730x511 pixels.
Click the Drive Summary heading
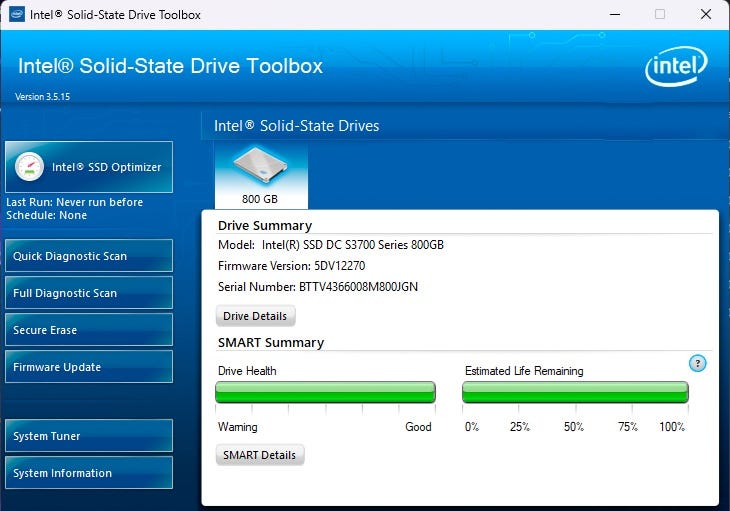265,226
